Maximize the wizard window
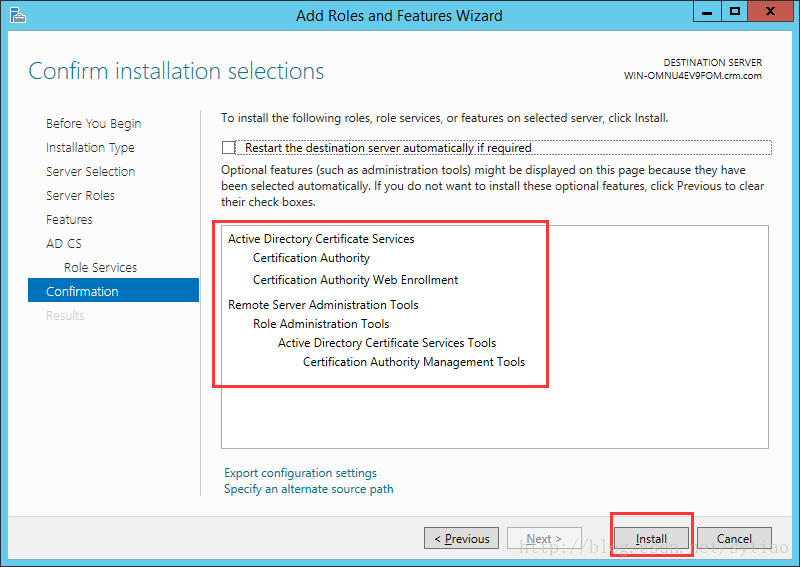The image size is (800, 567). [x=735, y=12]
